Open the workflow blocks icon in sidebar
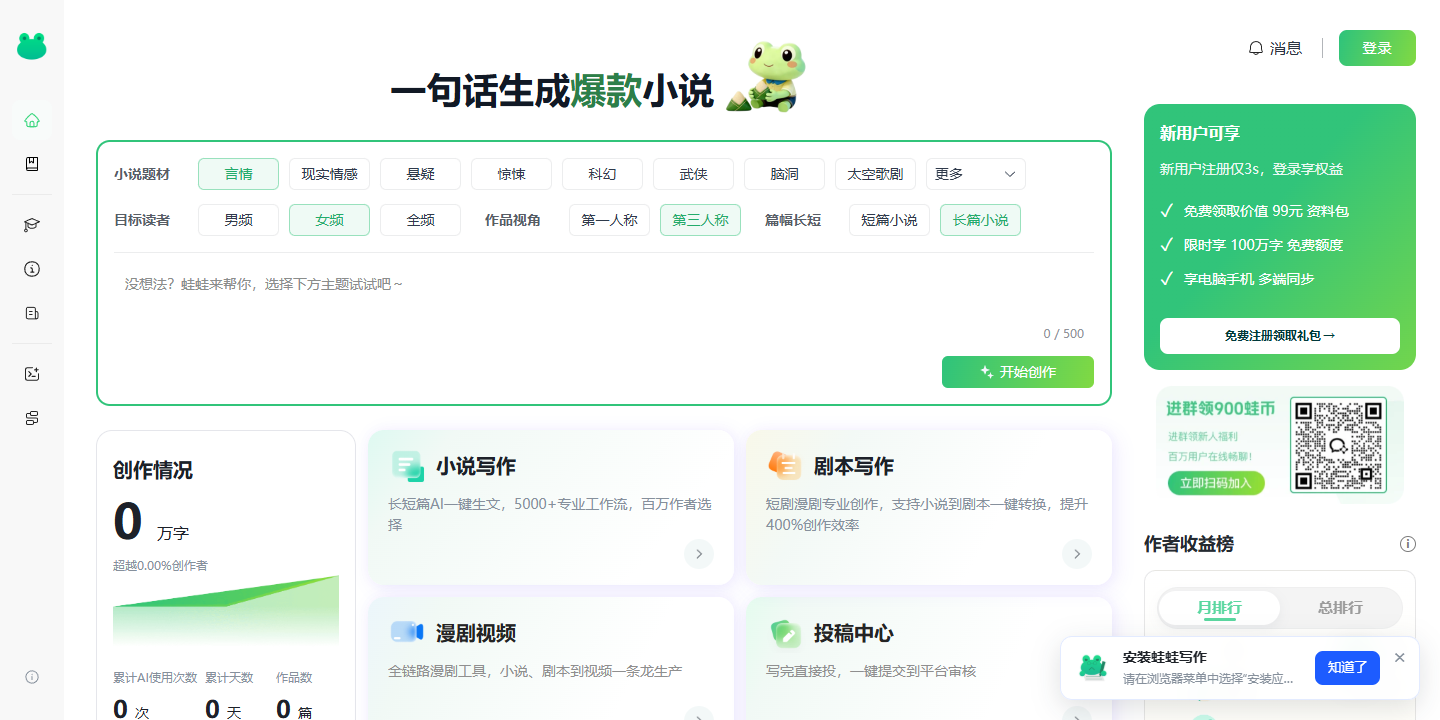This screenshot has height=720, width=1440. [32, 418]
